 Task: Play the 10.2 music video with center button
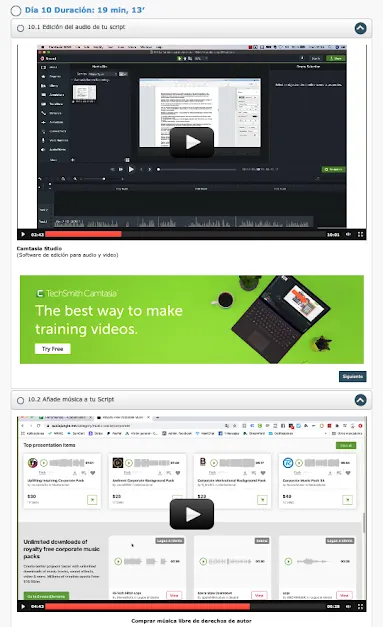click(192, 514)
